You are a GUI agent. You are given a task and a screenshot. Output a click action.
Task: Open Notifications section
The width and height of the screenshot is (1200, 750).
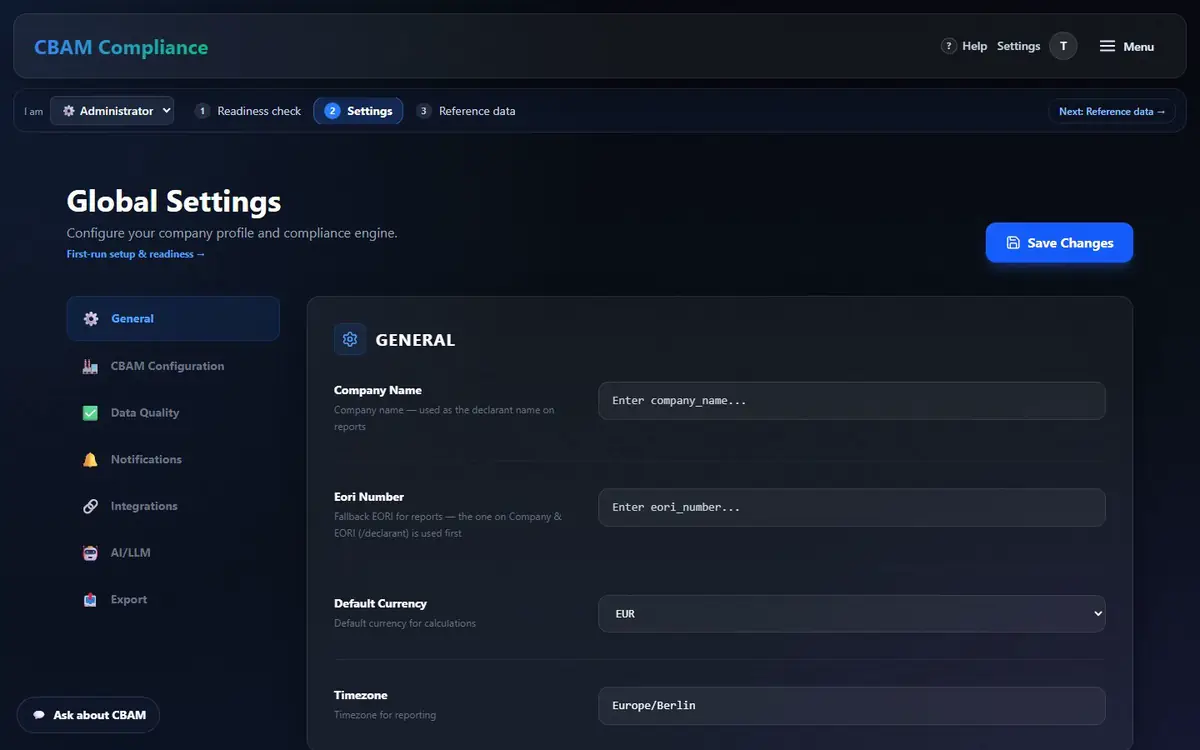click(173, 460)
